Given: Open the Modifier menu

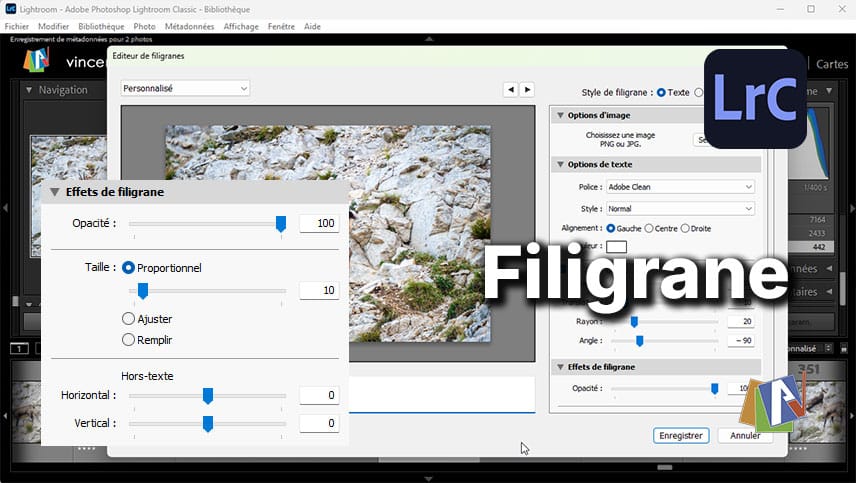Looking at the screenshot, I should pos(54,26).
